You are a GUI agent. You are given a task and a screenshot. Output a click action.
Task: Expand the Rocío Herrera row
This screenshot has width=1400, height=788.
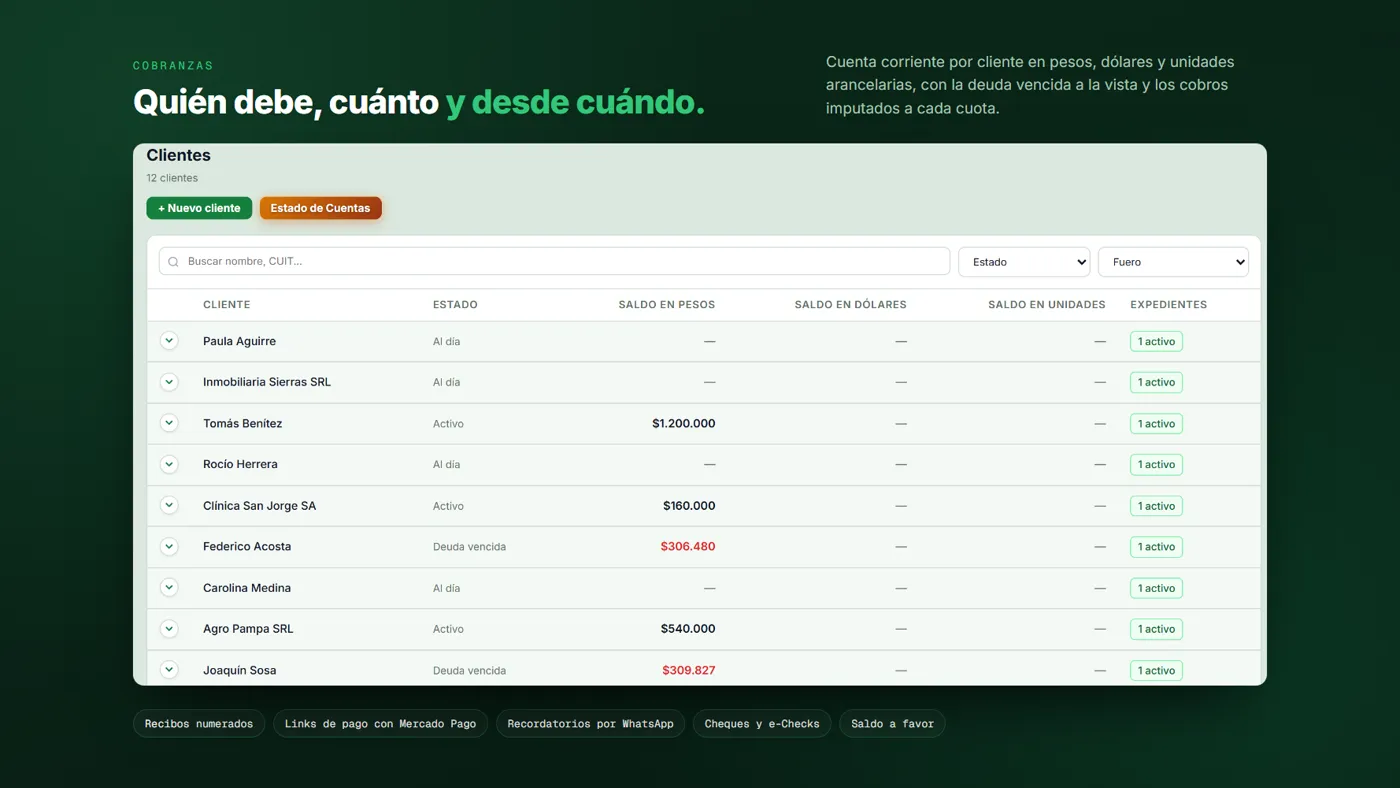coord(169,464)
